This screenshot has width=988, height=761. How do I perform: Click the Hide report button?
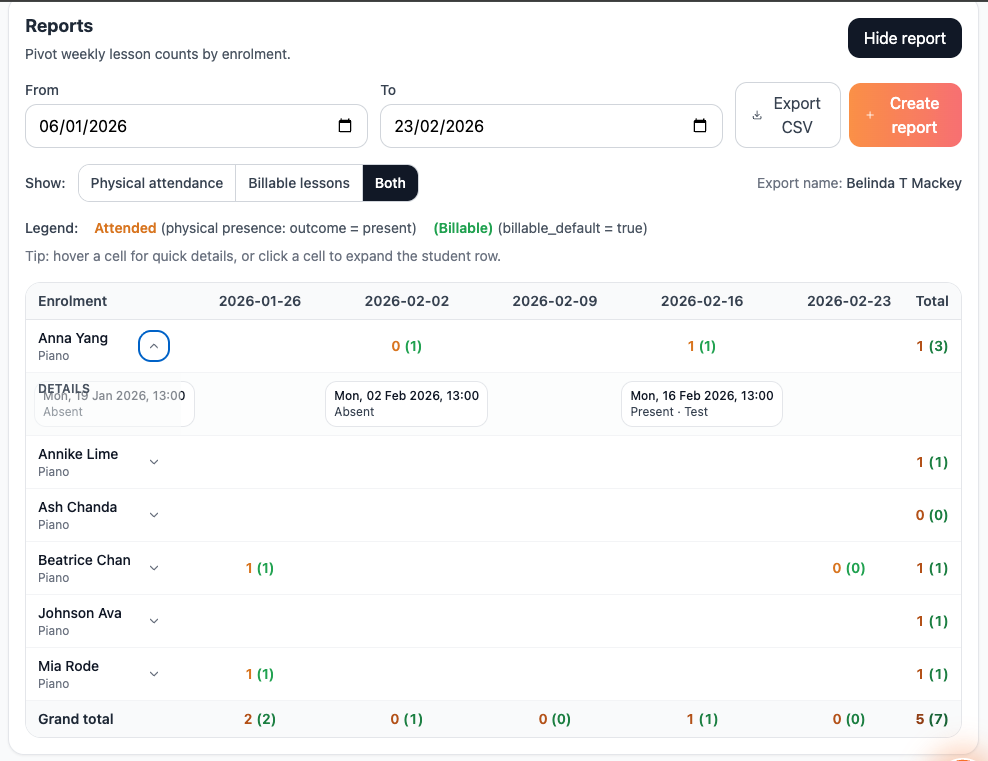(904, 37)
